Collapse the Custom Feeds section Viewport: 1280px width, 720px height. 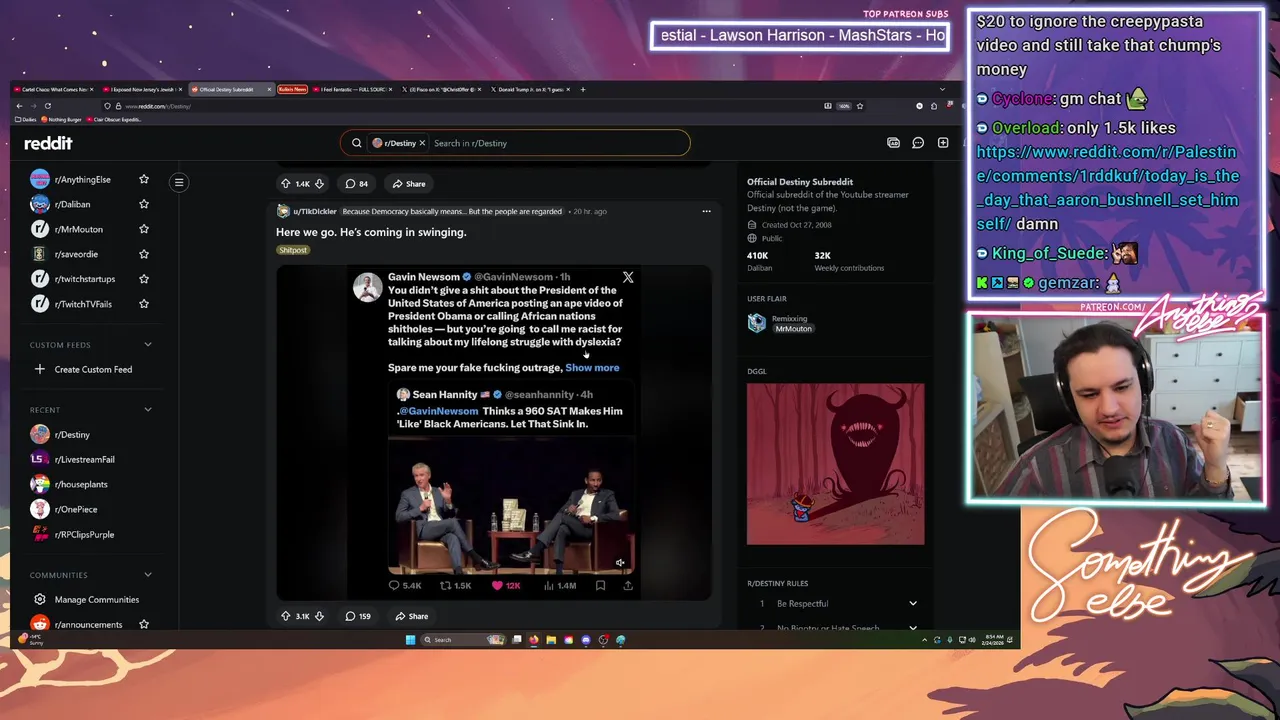pyautogui.click(x=148, y=345)
